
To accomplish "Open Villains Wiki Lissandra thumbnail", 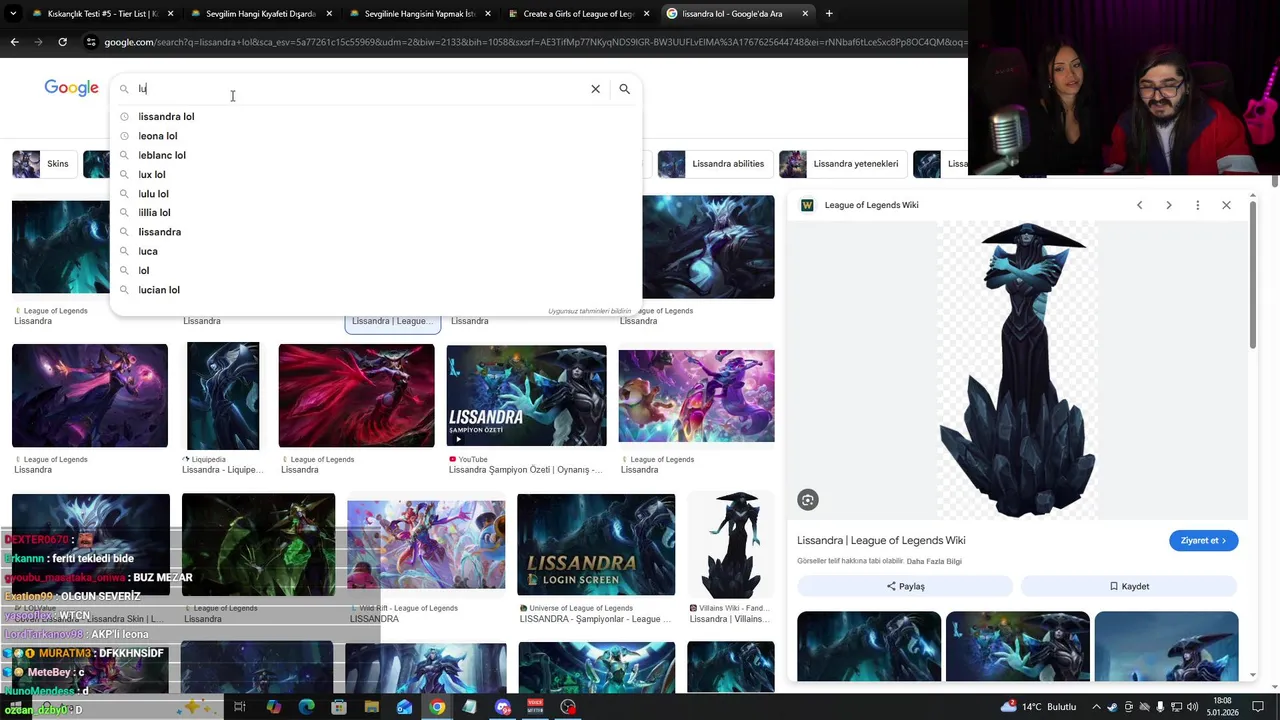I will point(731,545).
